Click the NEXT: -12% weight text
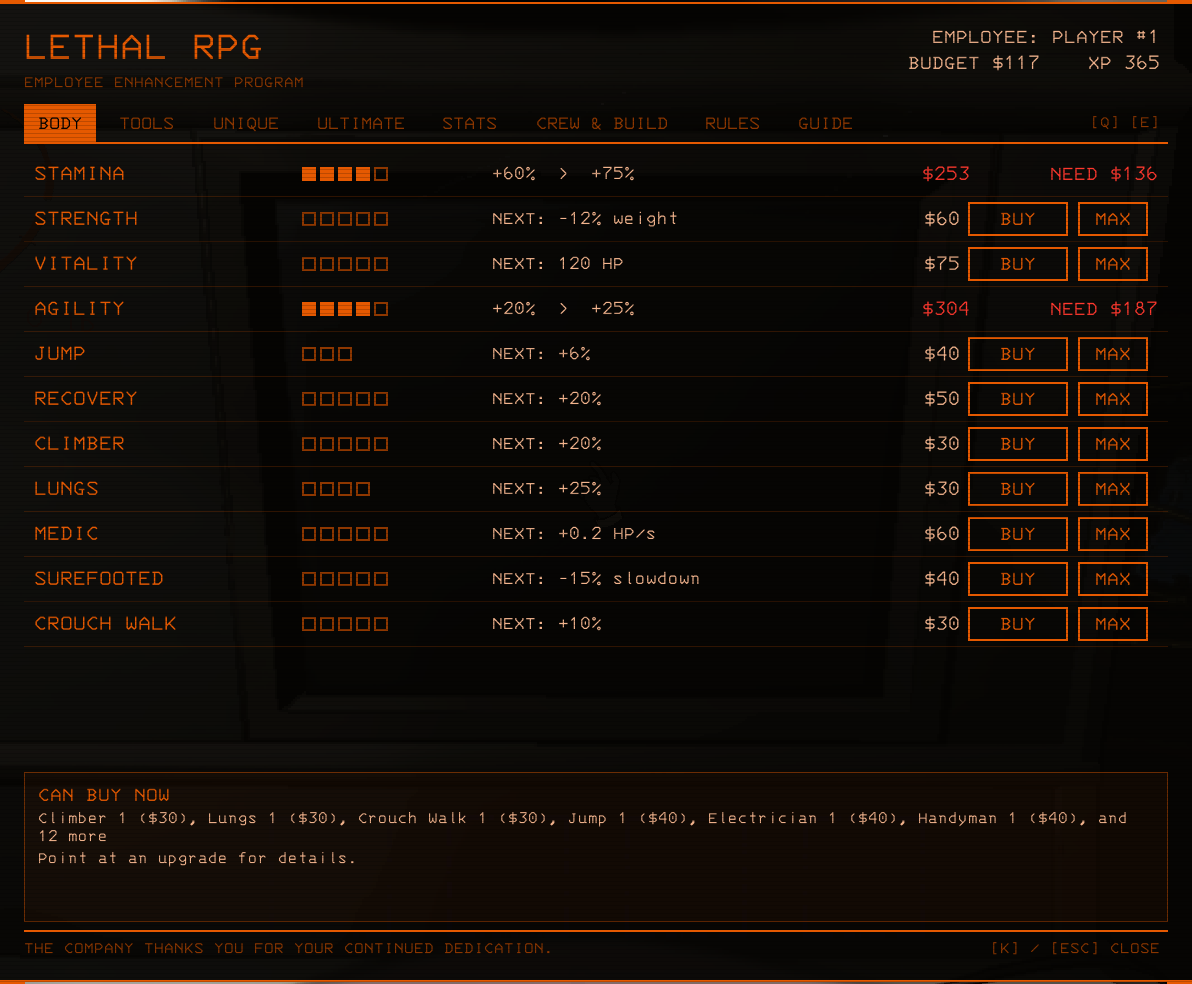The image size is (1192, 984). click(x=584, y=219)
